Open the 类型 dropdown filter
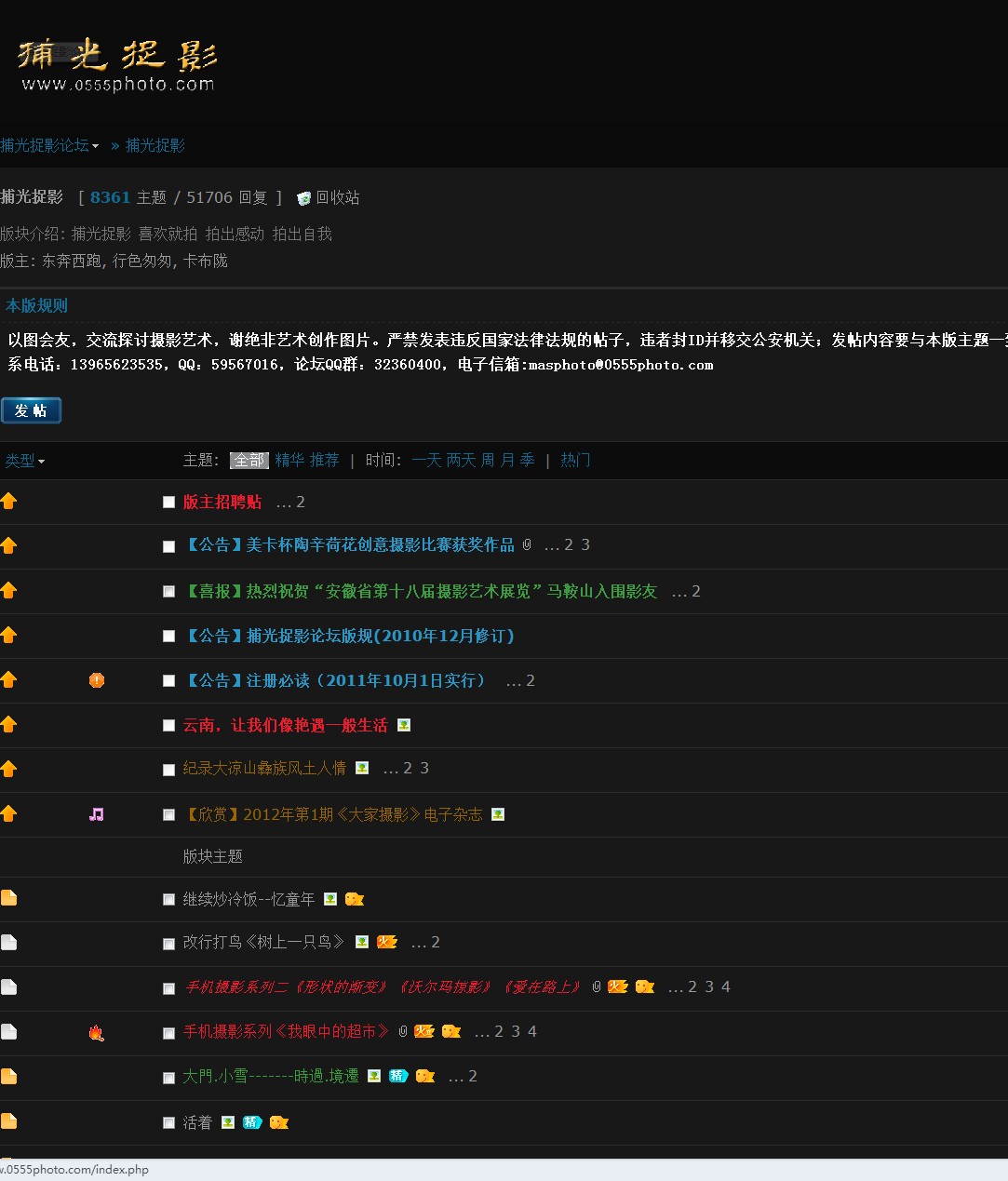 [x=25, y=461]
